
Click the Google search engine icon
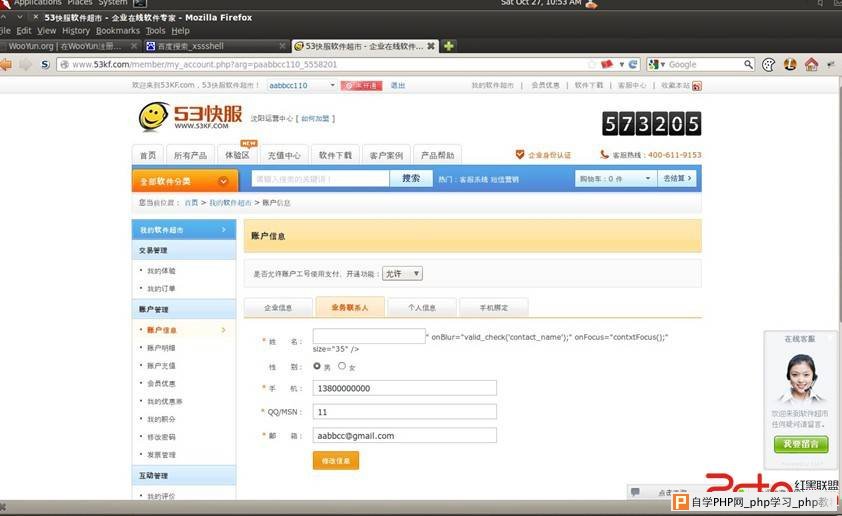[654, 64]
